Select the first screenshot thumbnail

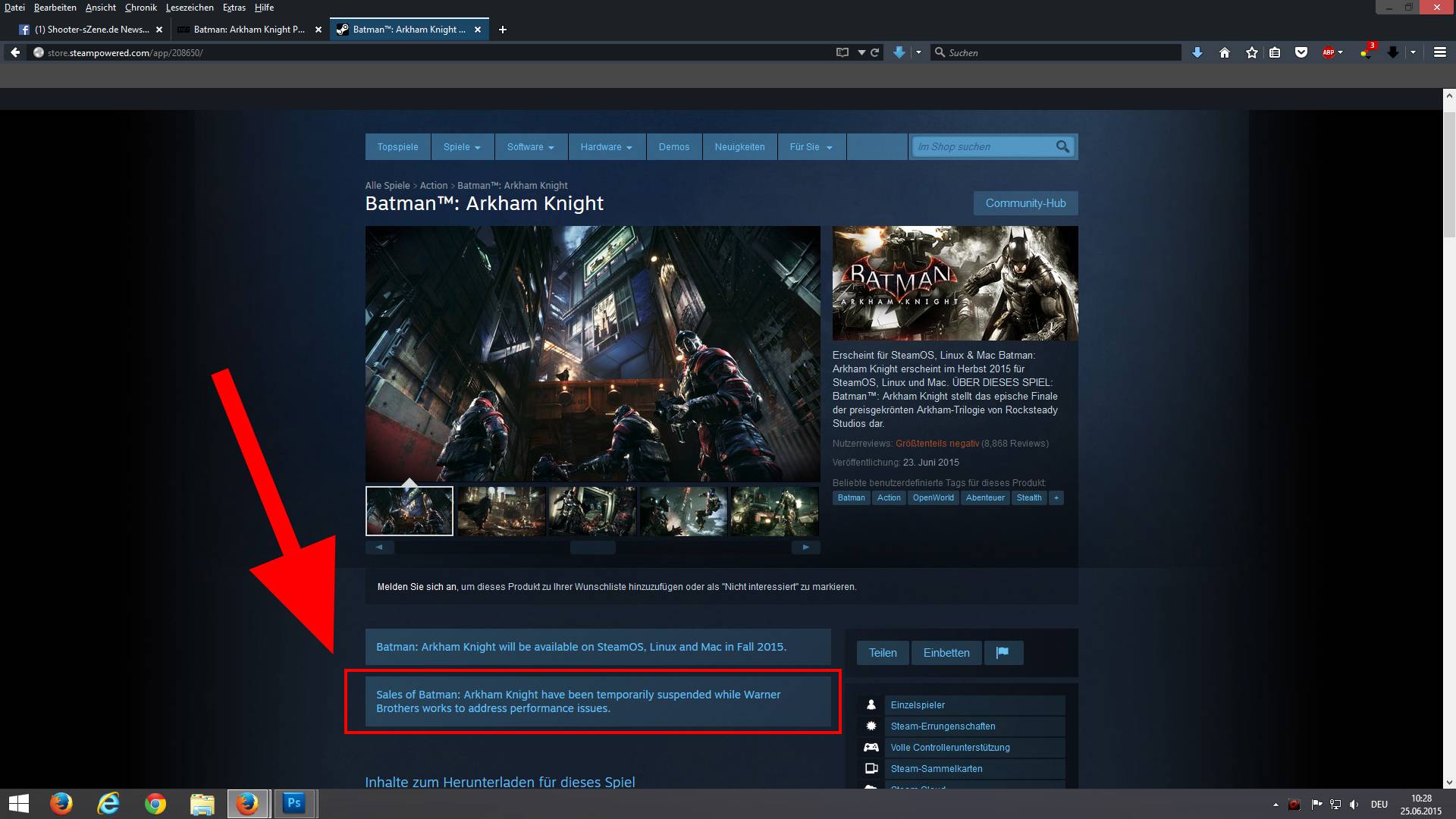[409, 511]
